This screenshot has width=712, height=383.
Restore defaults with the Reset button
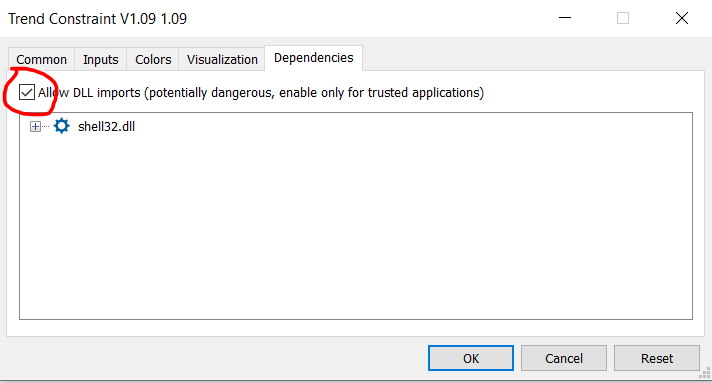coord(657,358)
